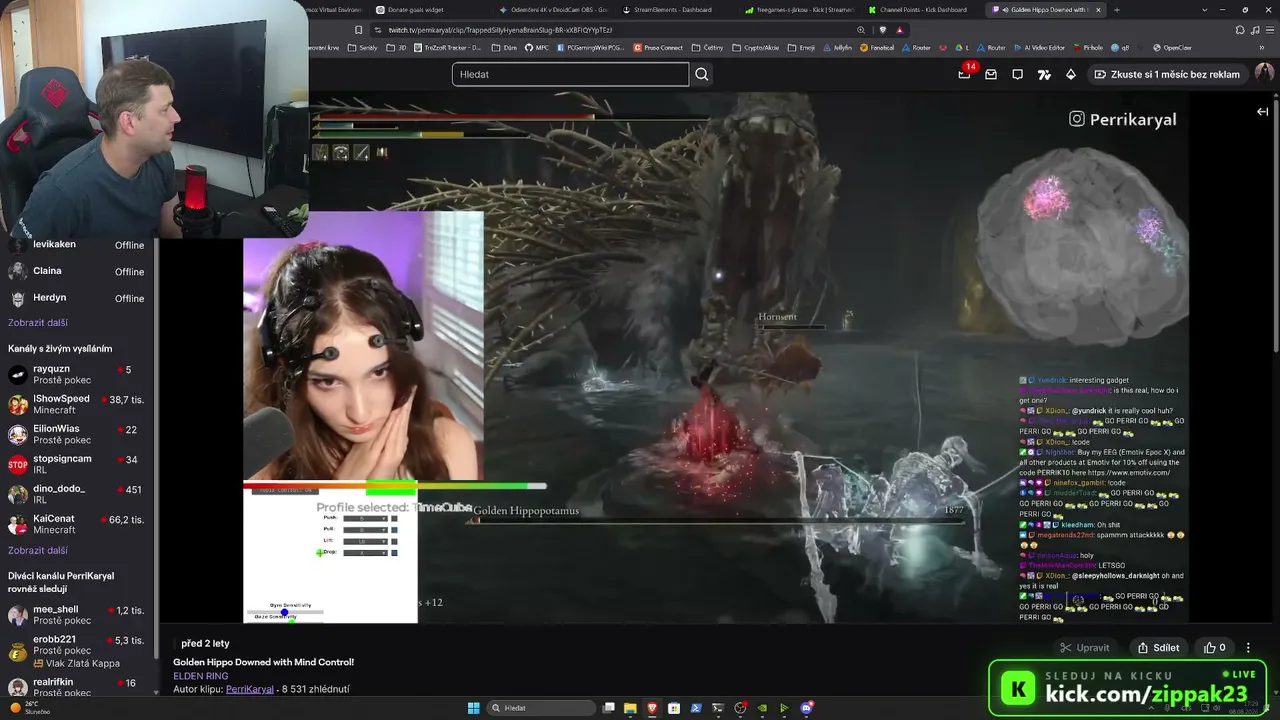Open File Explorer from the taskbar
Screen dimensions: 1280x720
pos(630,708)
